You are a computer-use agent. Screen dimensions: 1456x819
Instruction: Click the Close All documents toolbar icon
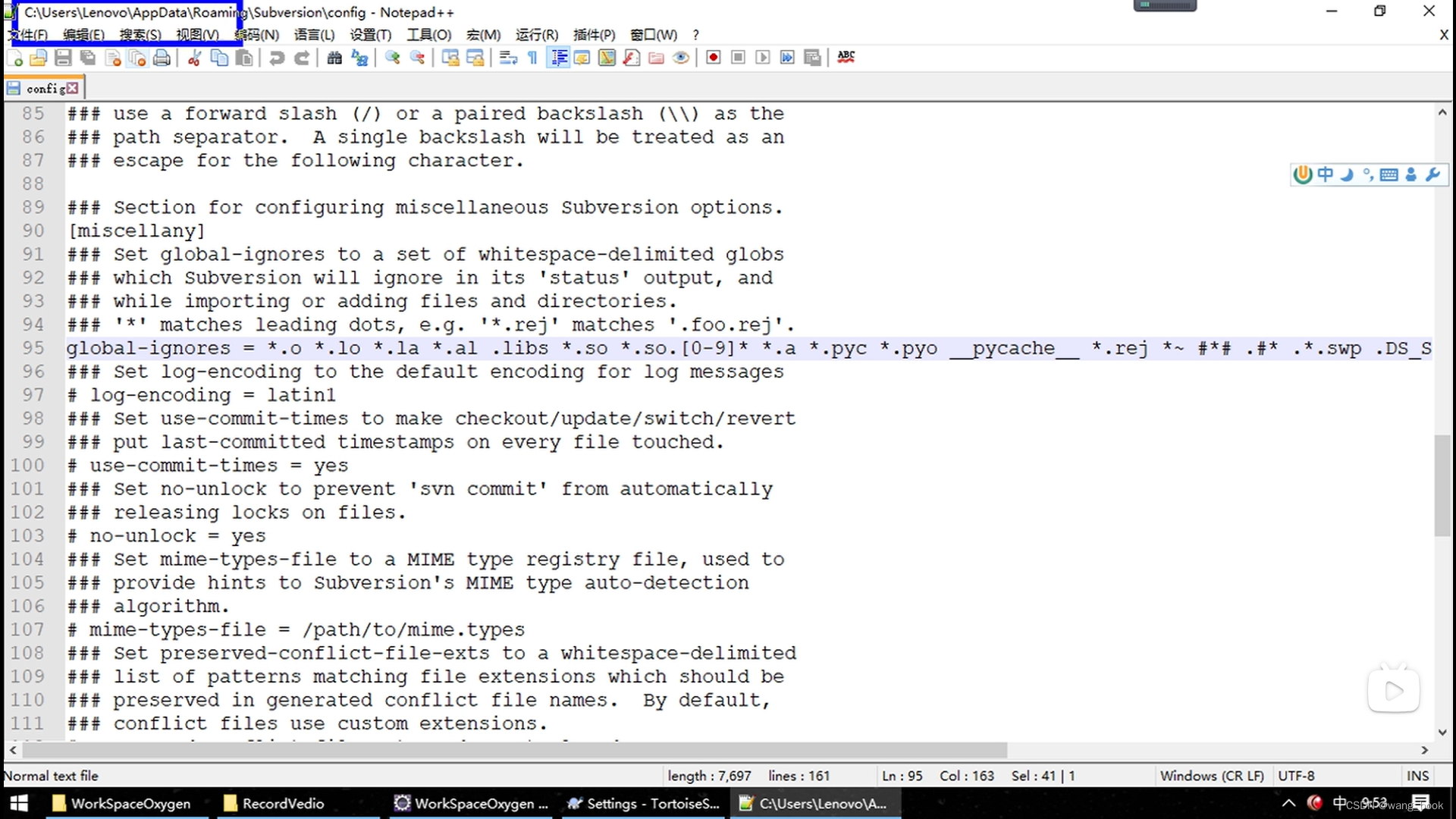coord(137,58)
